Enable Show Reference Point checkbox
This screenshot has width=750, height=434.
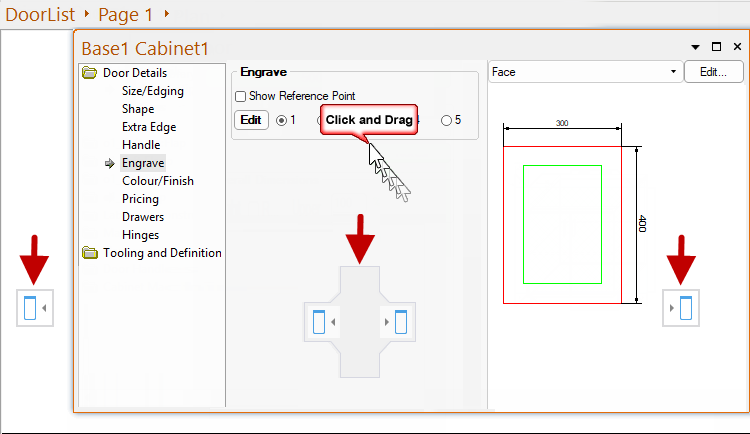240,97
